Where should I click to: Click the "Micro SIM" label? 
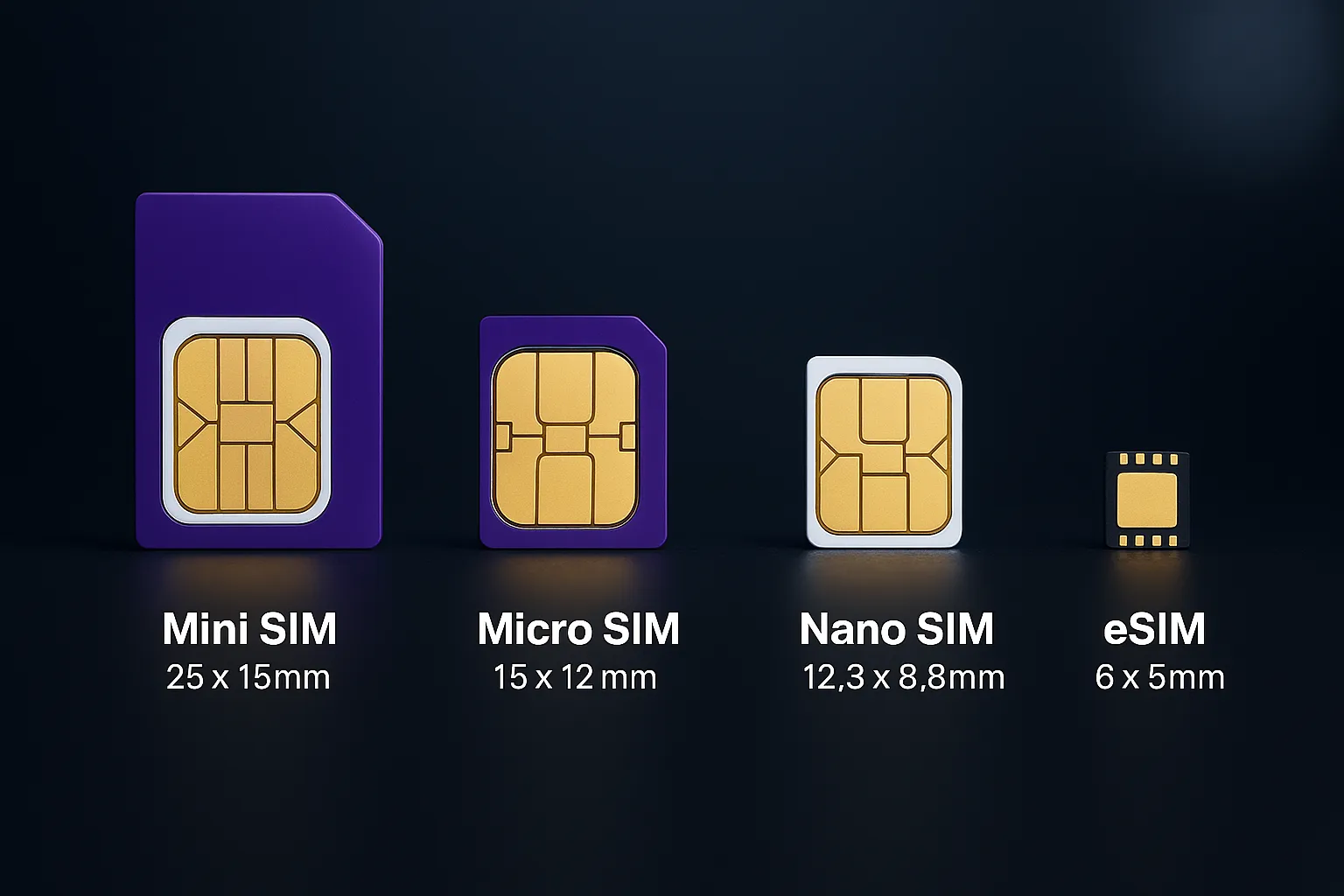click(578, 629)
